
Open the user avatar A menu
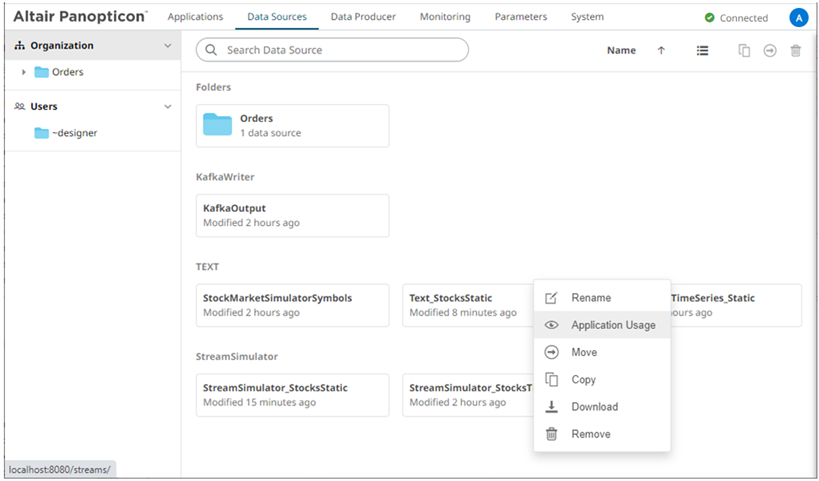pyautogui.click(x=798, y=17)
